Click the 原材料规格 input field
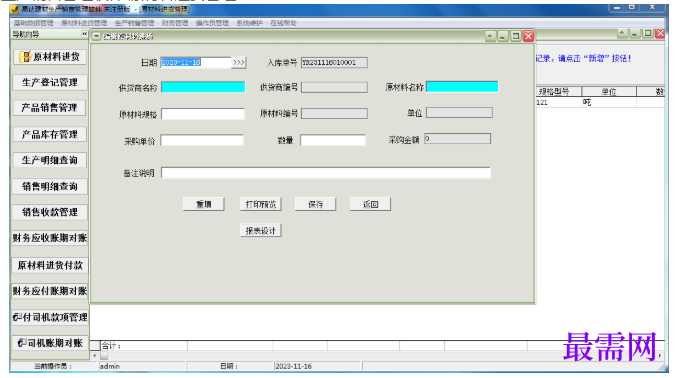 202,114
